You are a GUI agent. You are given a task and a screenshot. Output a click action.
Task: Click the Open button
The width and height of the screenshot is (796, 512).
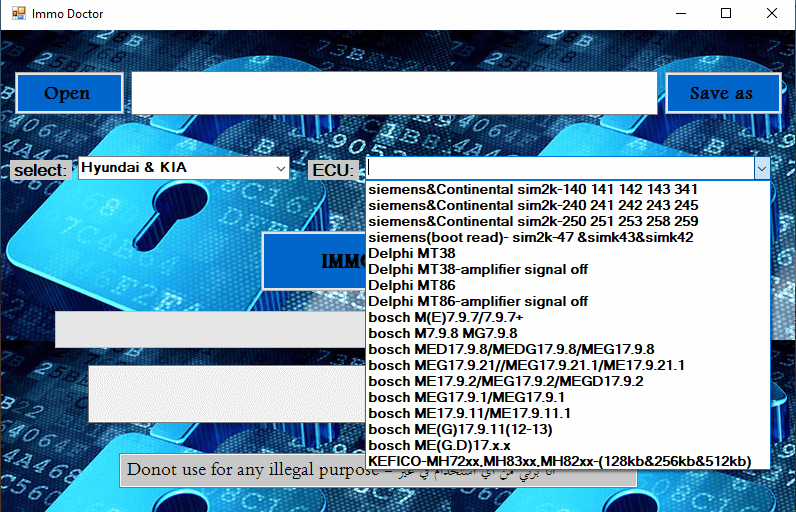pyautogui.click(x=68, y=93)
